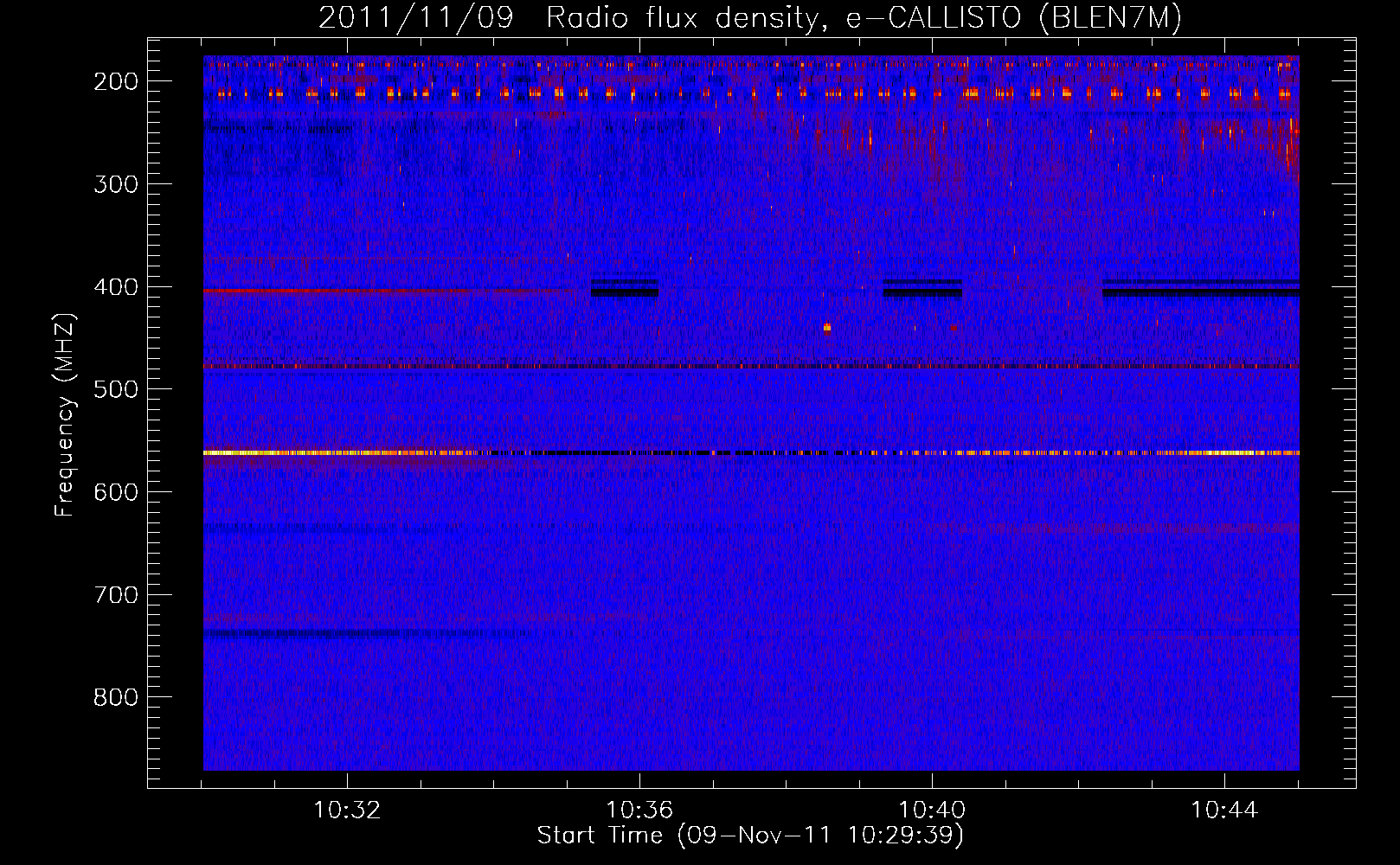This screenshot has width=1400, height=865.
Task: Click the 800 frequency tick label
Action: pyautogui.click(x=116, y=697)
